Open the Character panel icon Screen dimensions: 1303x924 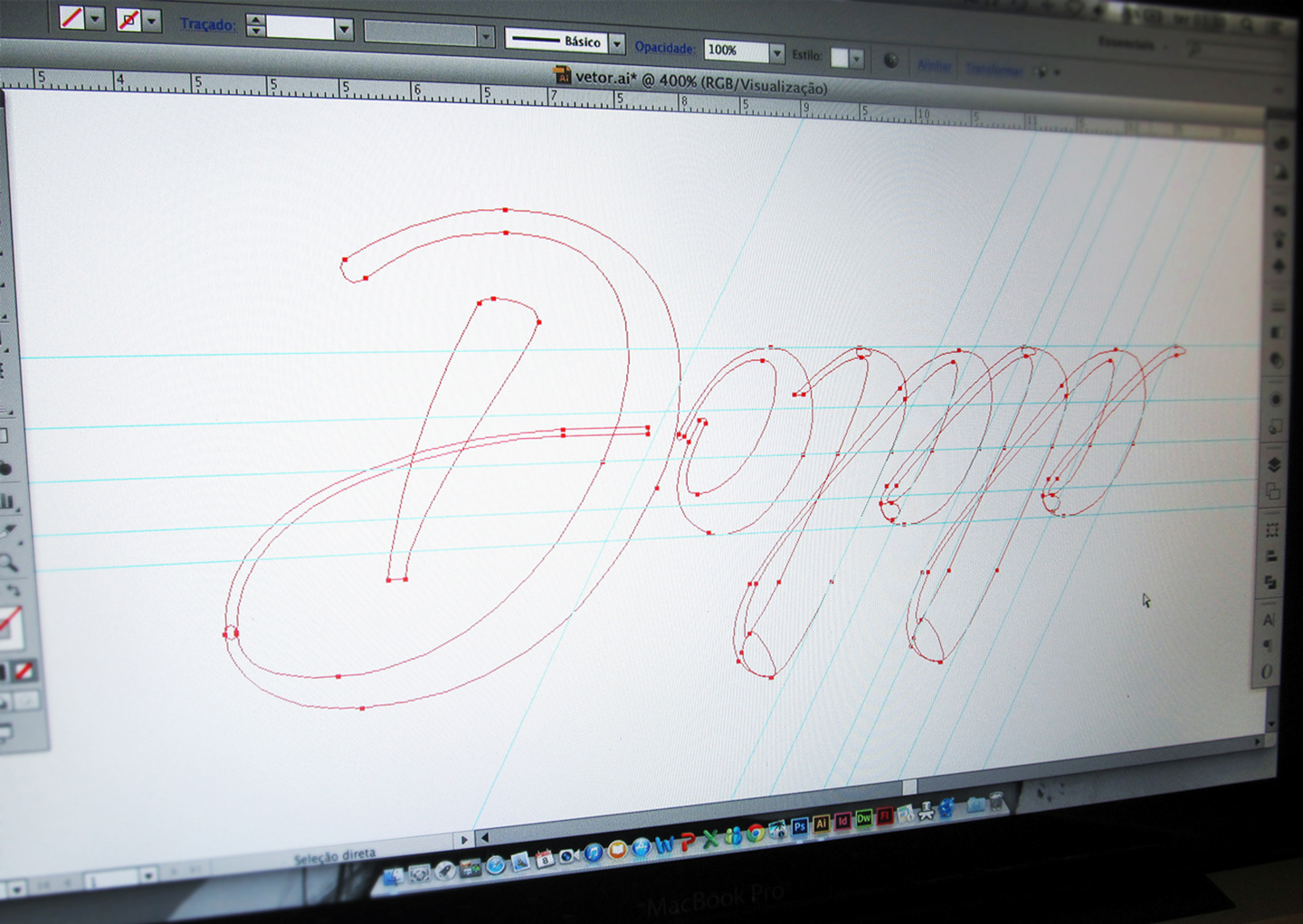coord(1269,619)
